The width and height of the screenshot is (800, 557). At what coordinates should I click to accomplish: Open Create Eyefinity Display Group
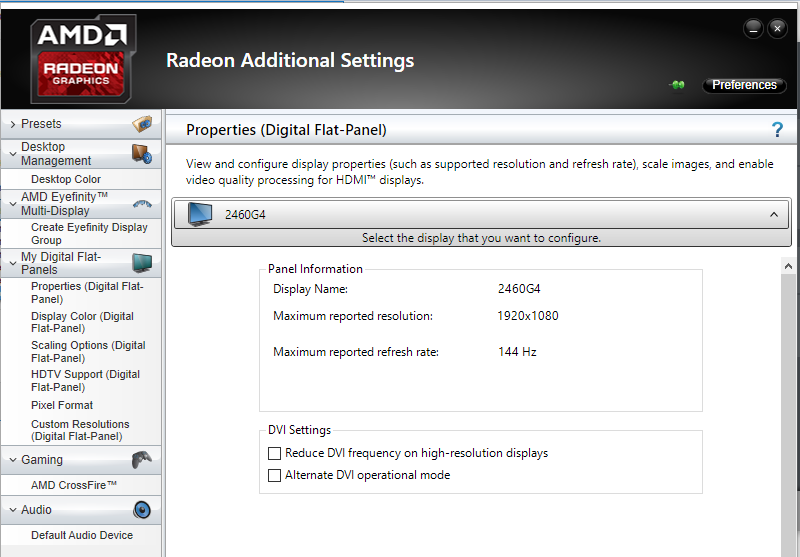click(x=89, y=234)
